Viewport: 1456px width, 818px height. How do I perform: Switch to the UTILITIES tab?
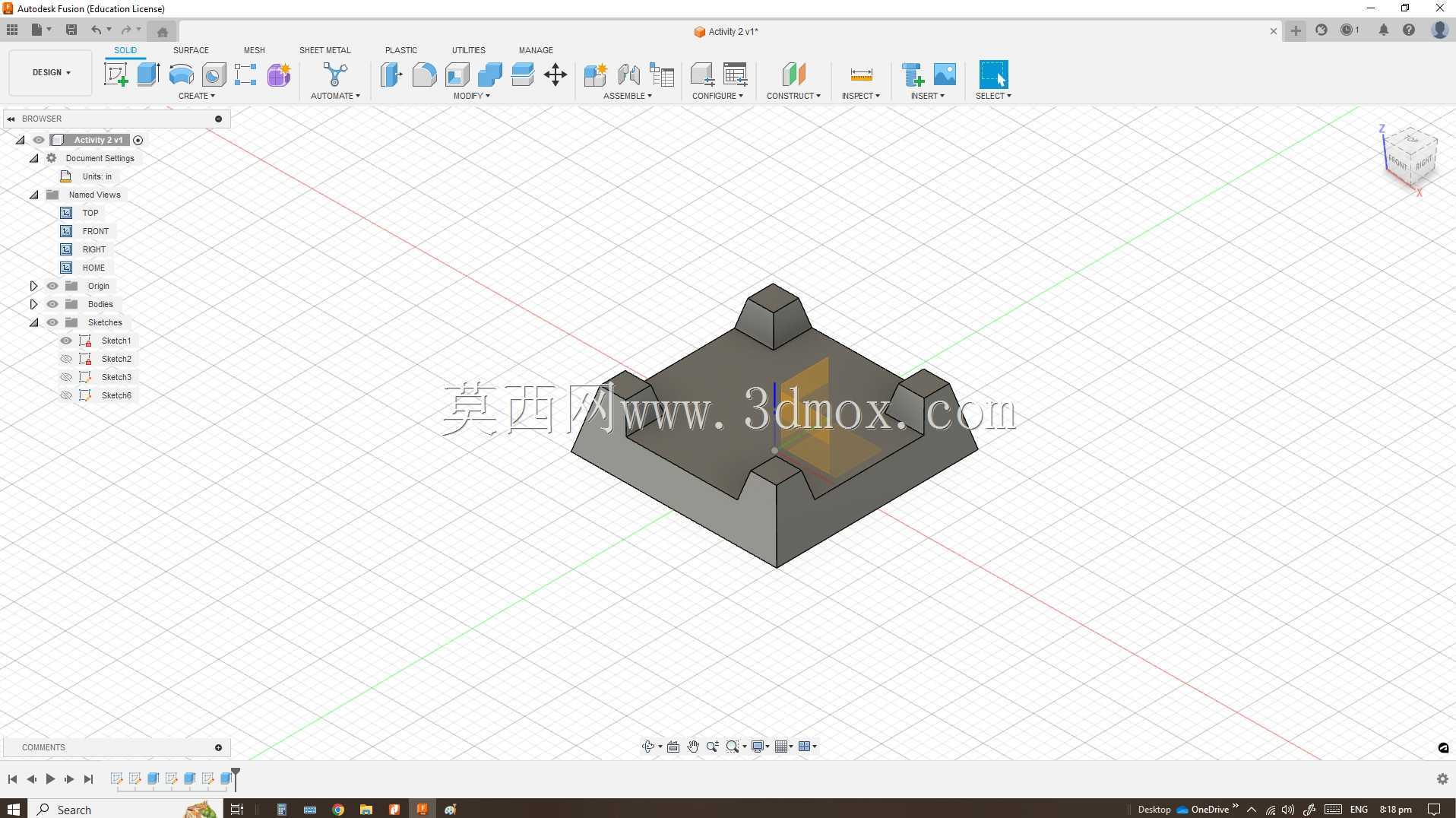pos(469,50)
